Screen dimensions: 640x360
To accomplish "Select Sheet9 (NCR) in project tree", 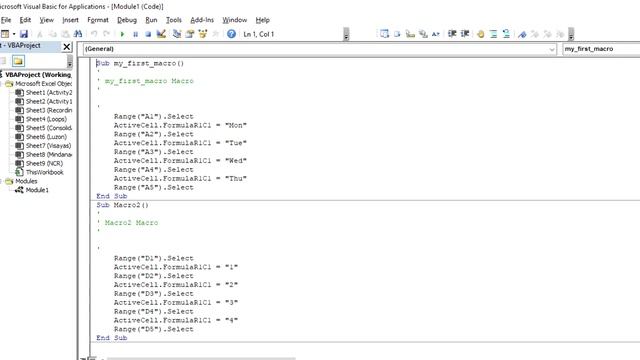I will (x=39, y=164).
